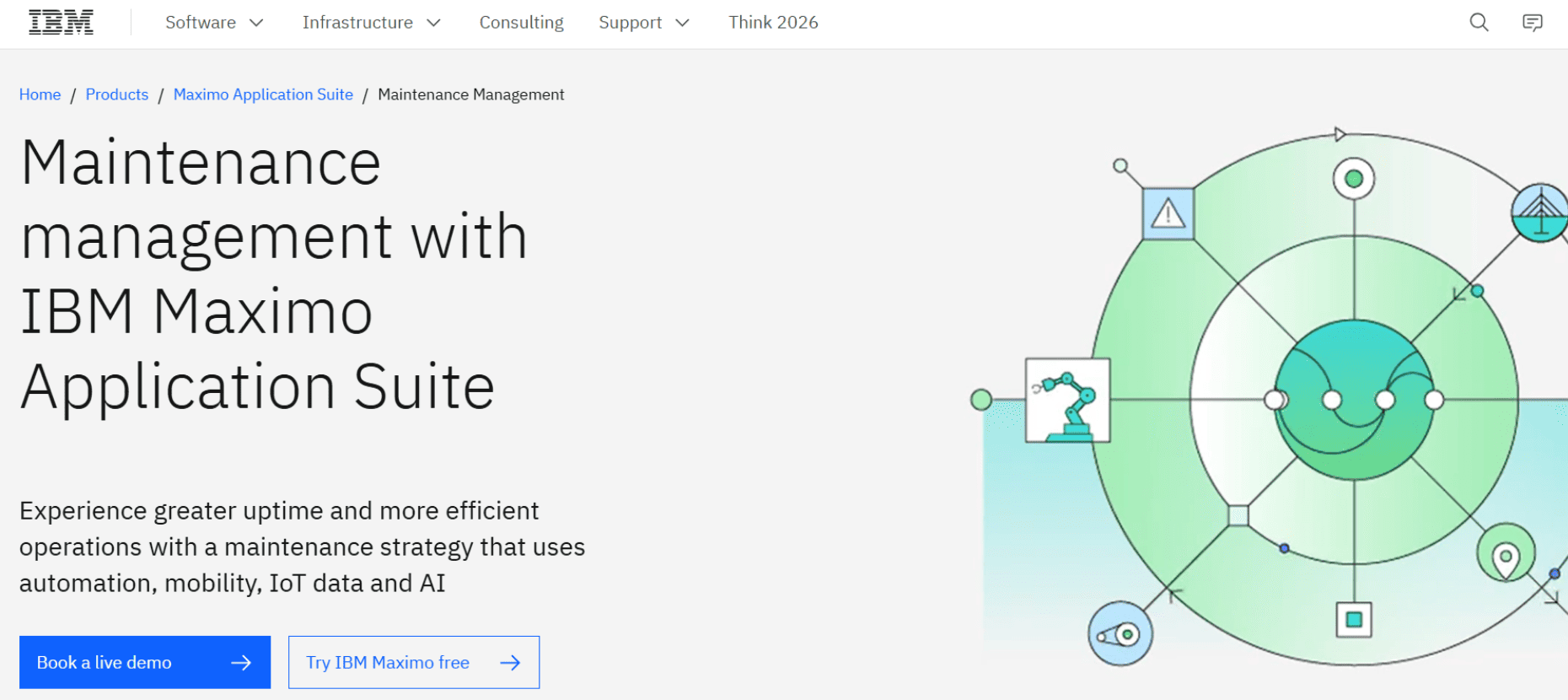Expand the Infrastructure menu chevron

433,23
